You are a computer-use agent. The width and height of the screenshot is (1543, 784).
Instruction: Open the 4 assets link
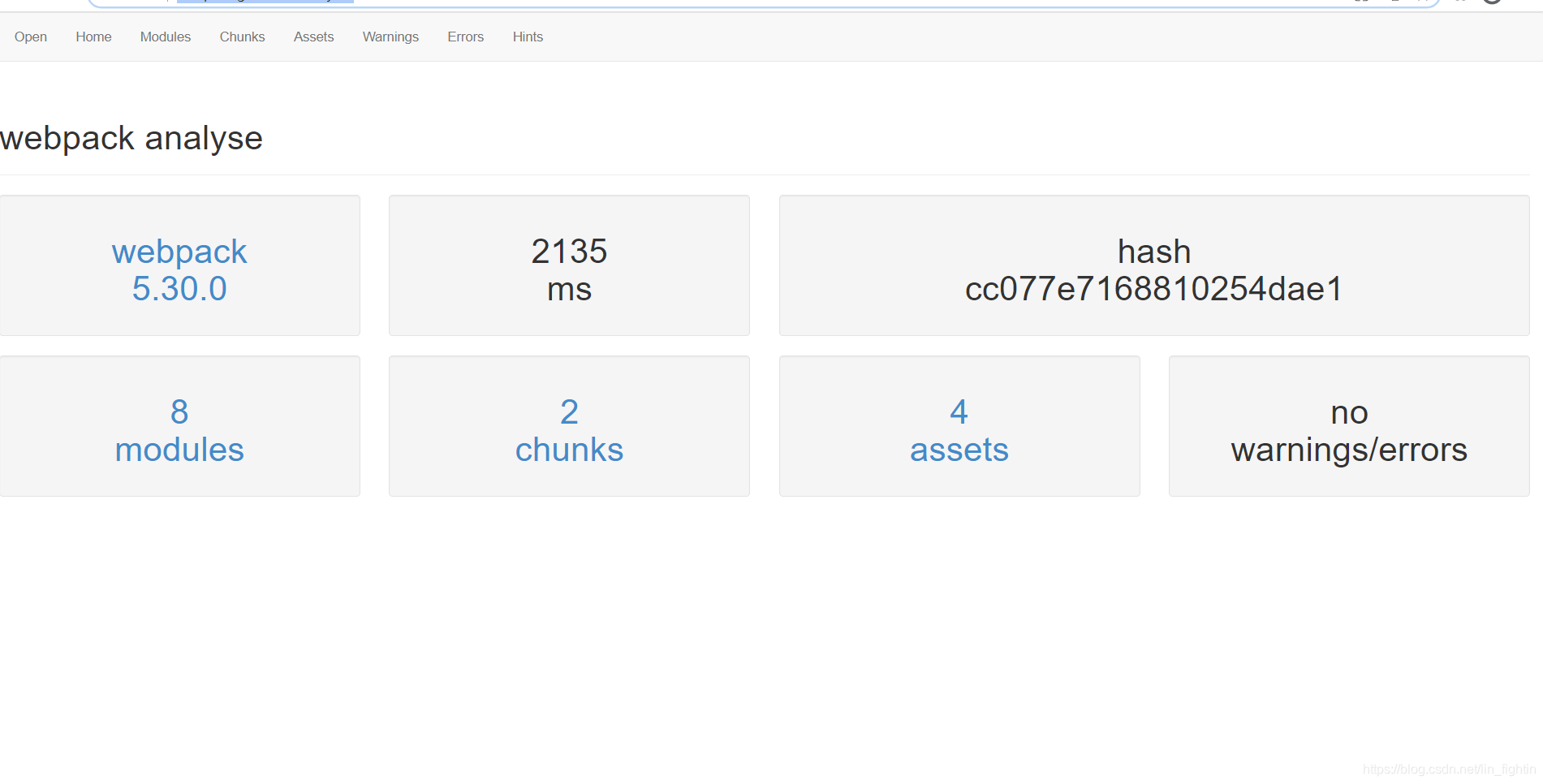coord(959,430)
